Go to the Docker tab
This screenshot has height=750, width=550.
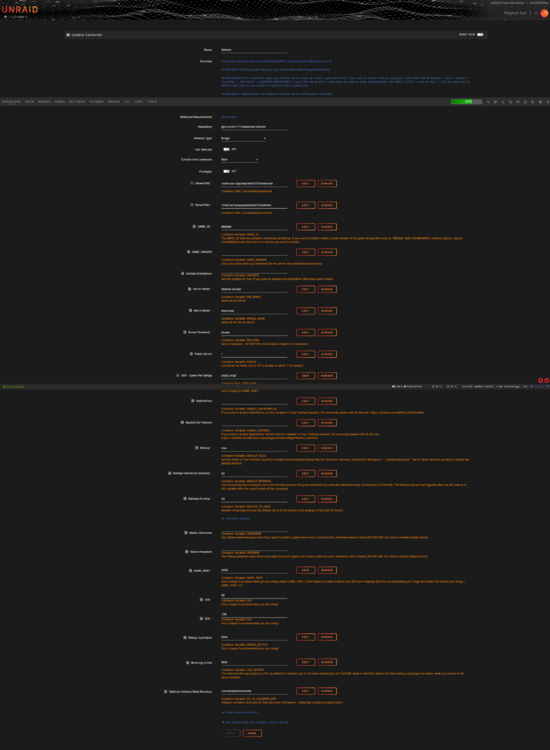tap(114, 101)
